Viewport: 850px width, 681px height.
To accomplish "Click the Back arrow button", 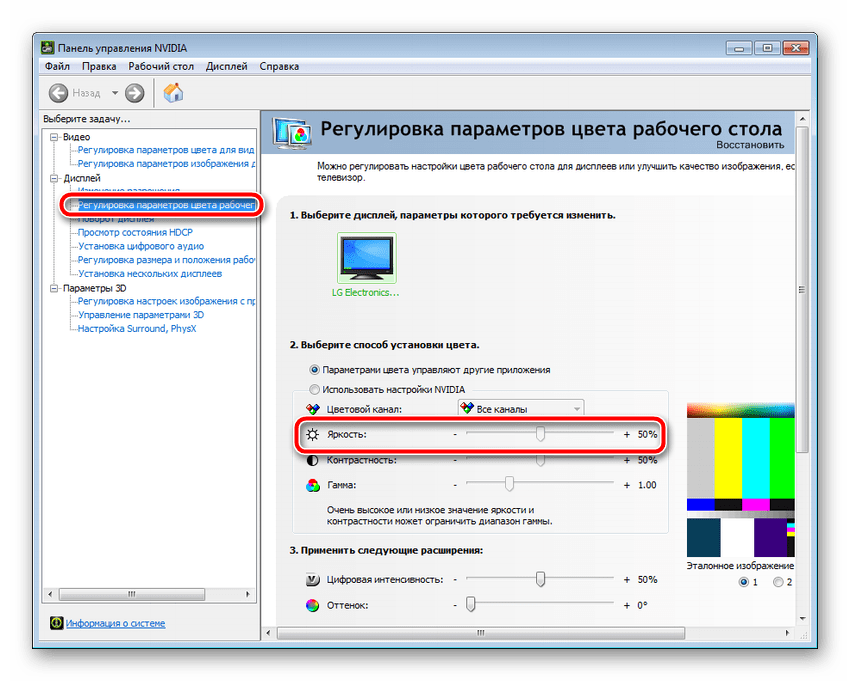I will pyautogui.click(x=60, y=93).
